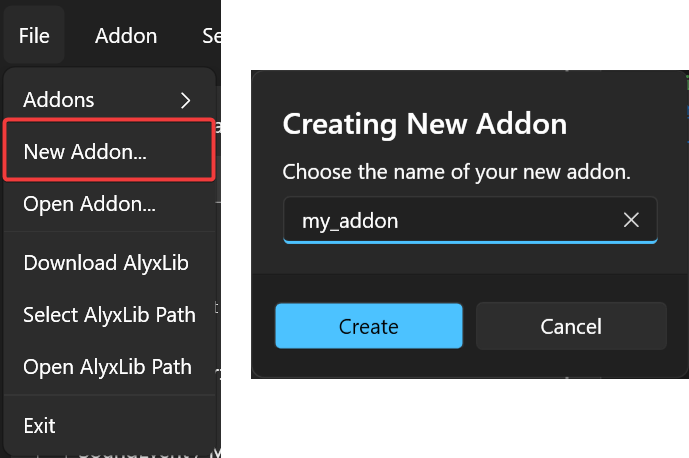The image size is (689, 458).
Task: Click the Creating New Addon dialog title
Action: [425, 124]
